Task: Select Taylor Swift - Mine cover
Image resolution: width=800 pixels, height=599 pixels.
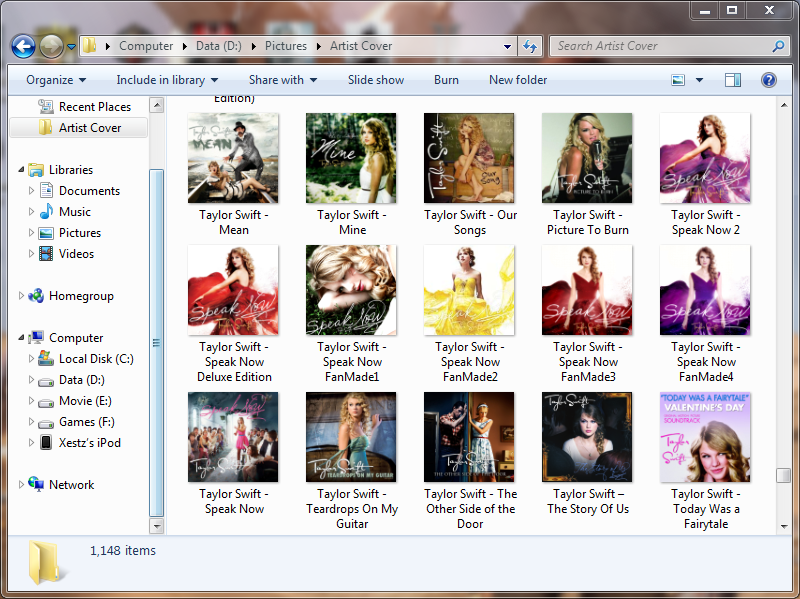Action: click(351, 158)
